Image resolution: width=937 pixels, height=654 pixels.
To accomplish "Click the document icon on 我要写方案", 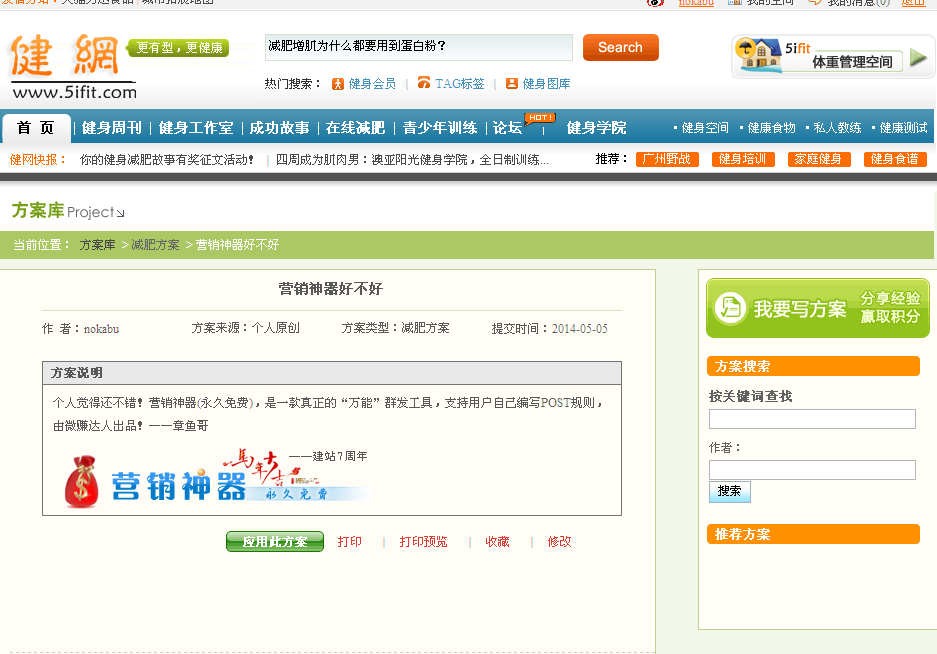I will (731, 308).
